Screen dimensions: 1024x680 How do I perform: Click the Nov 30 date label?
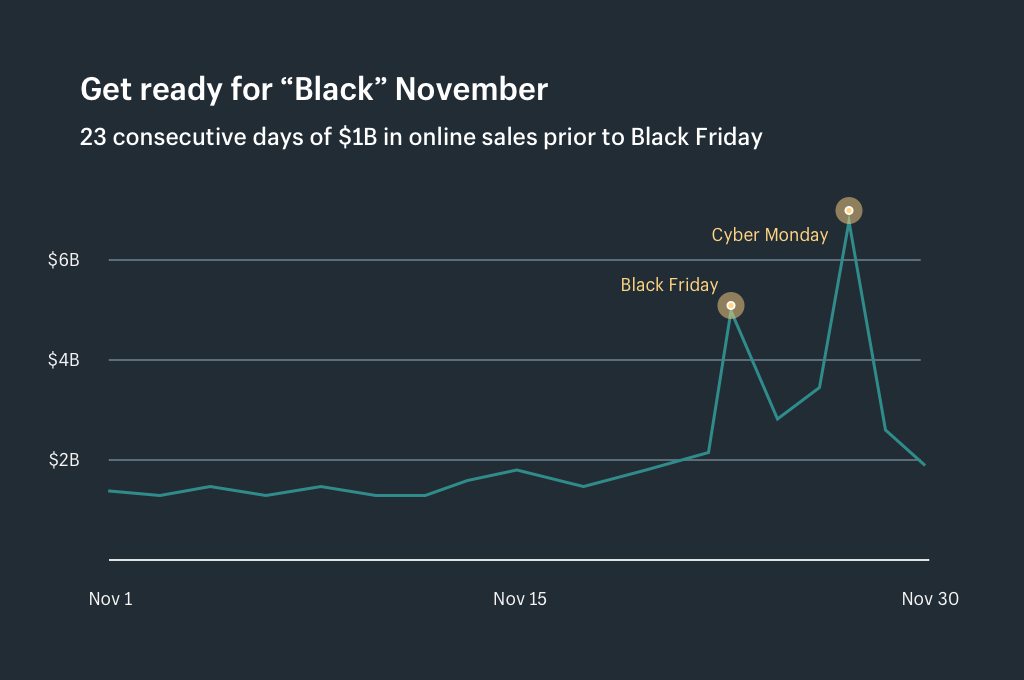click(x=929, y=599)
